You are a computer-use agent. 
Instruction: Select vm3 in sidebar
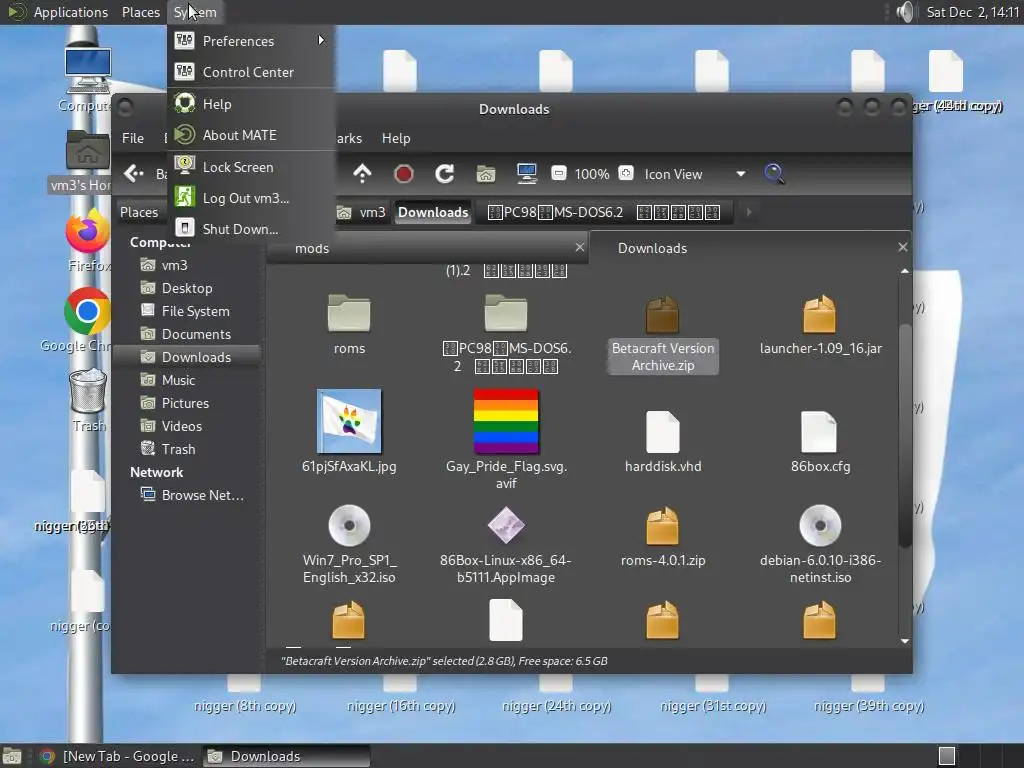point(188,265)
